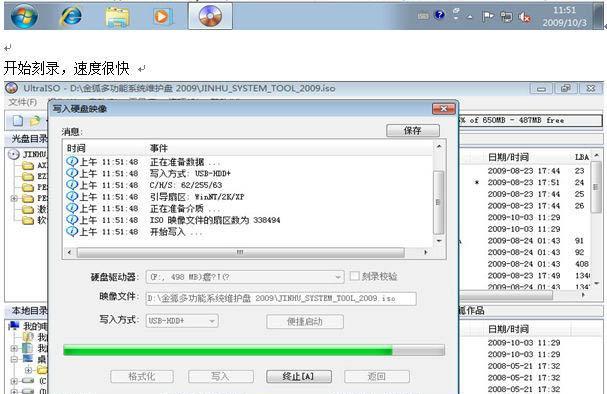The image size is (607, 394).
Task: Click the UltraISO title bar app icon
Action: [x=12, y=88]
